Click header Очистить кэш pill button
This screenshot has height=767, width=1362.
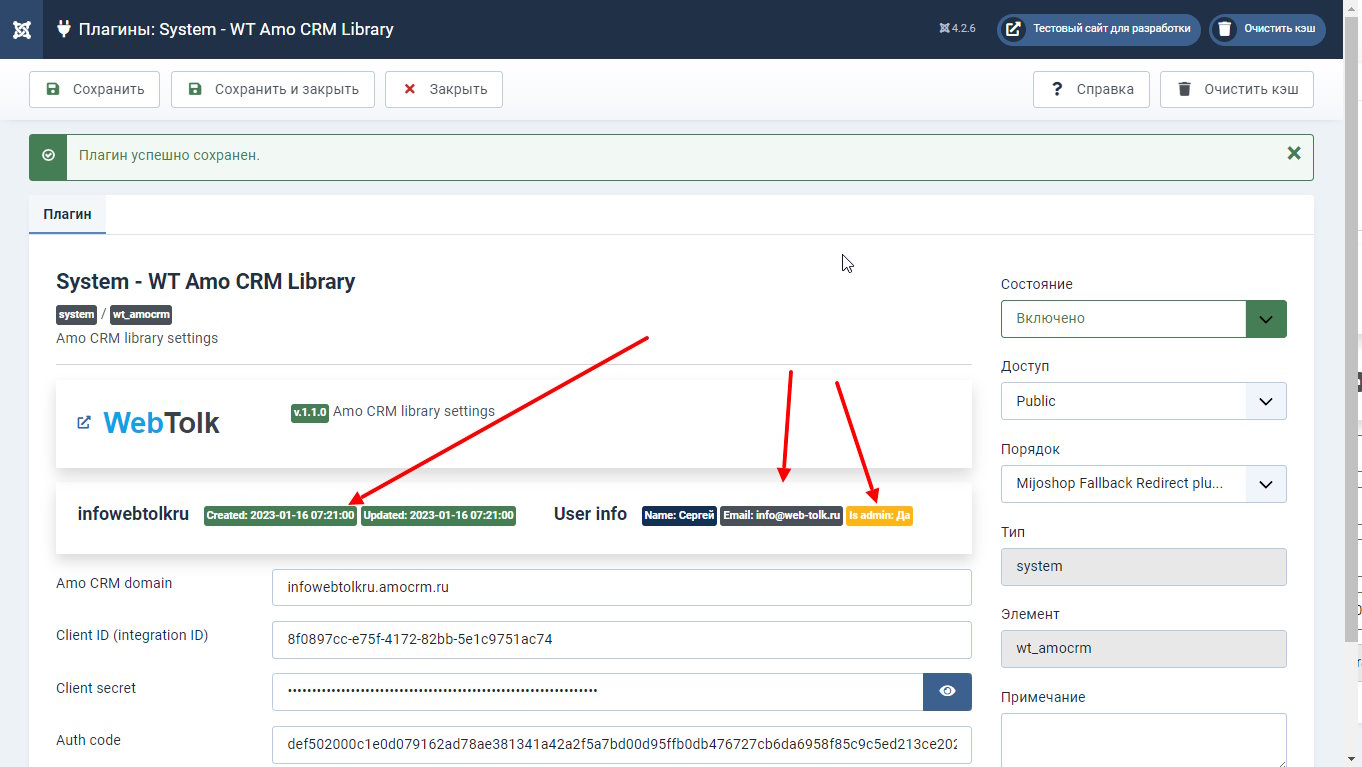[1267, 29]
